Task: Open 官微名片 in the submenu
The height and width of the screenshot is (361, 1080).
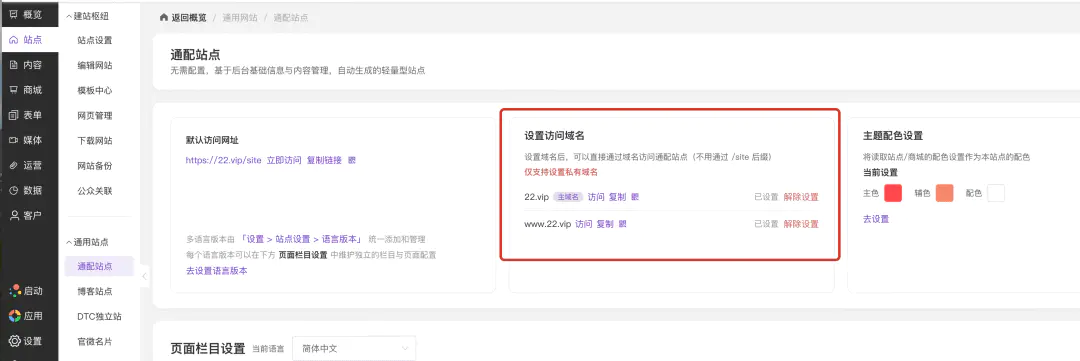Action: (x=95, y=342)
